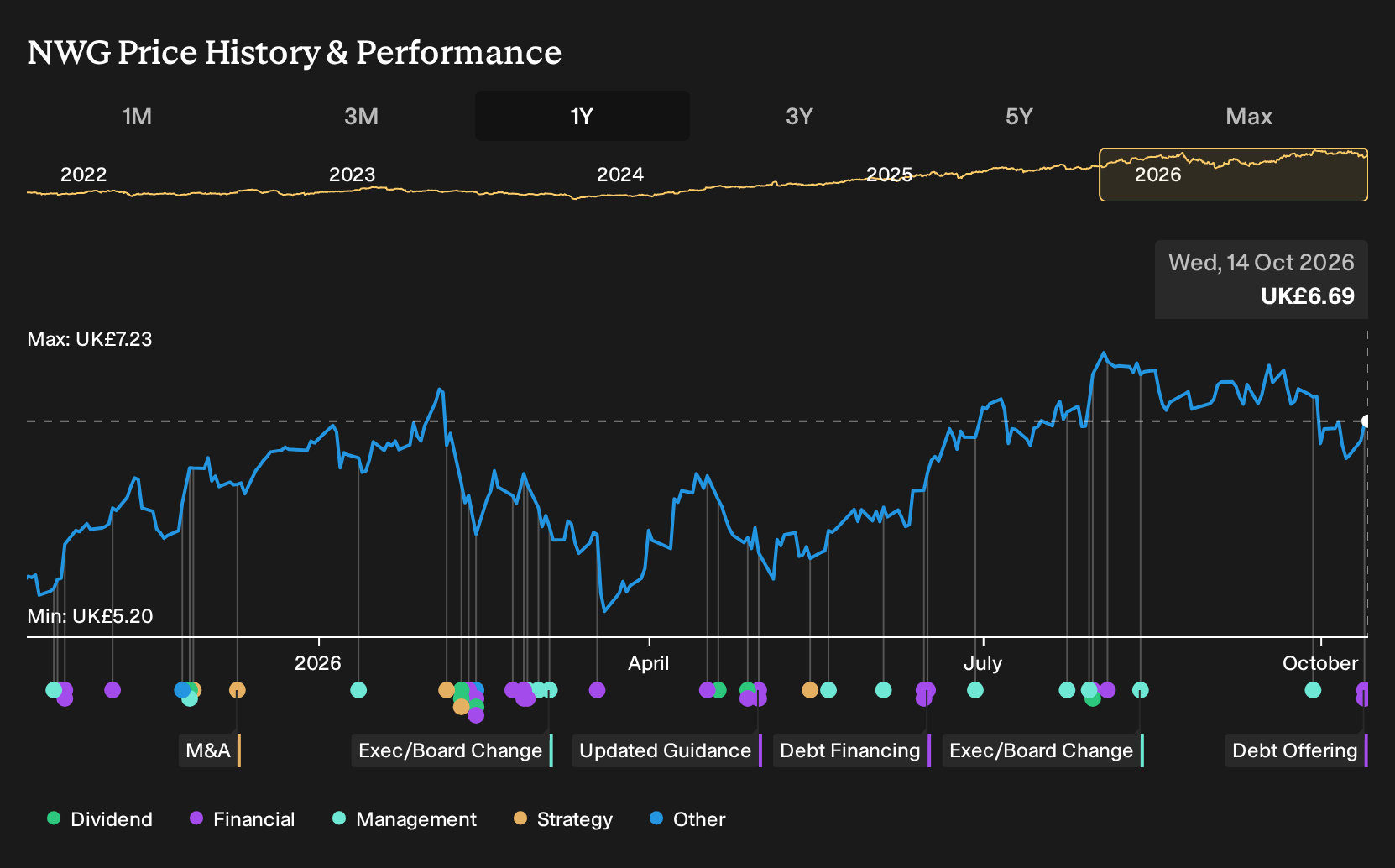This screenshot has height=868, width=1395.
Task: Open Exec/Board Change label near July
Action: pos(1043,750)
